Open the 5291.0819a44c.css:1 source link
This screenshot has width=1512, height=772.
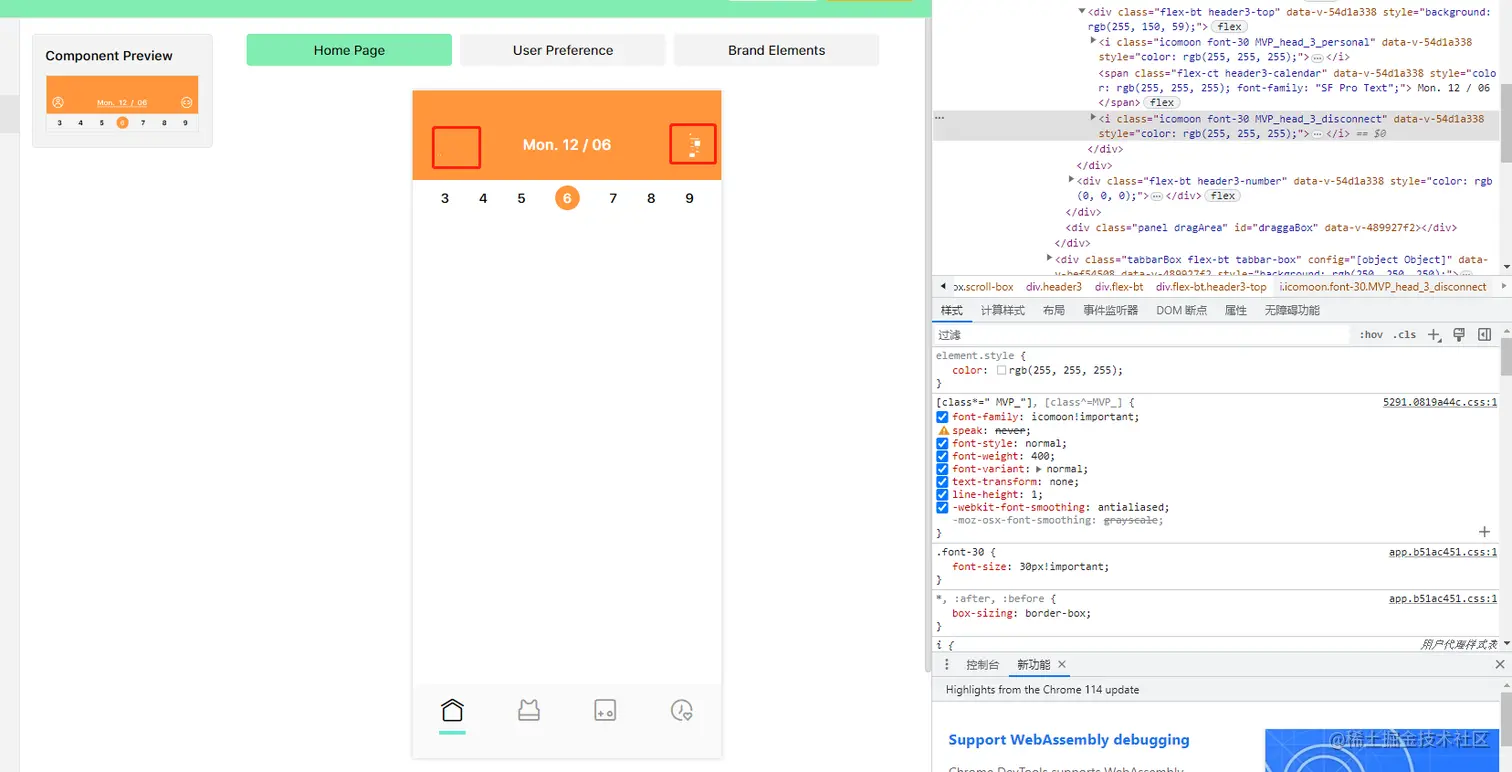1440,402
